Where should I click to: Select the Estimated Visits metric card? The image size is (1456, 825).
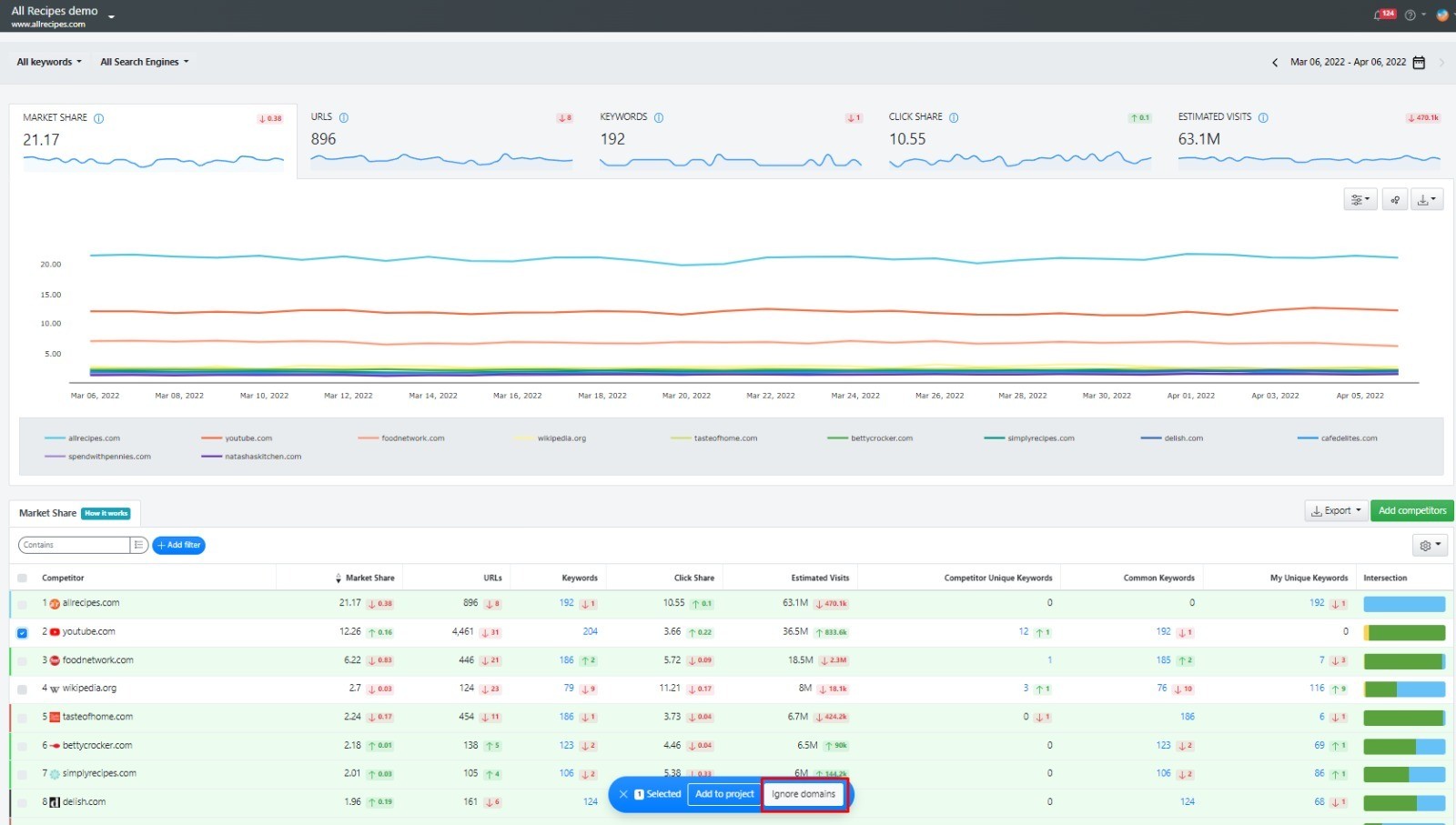(1309, 141)
